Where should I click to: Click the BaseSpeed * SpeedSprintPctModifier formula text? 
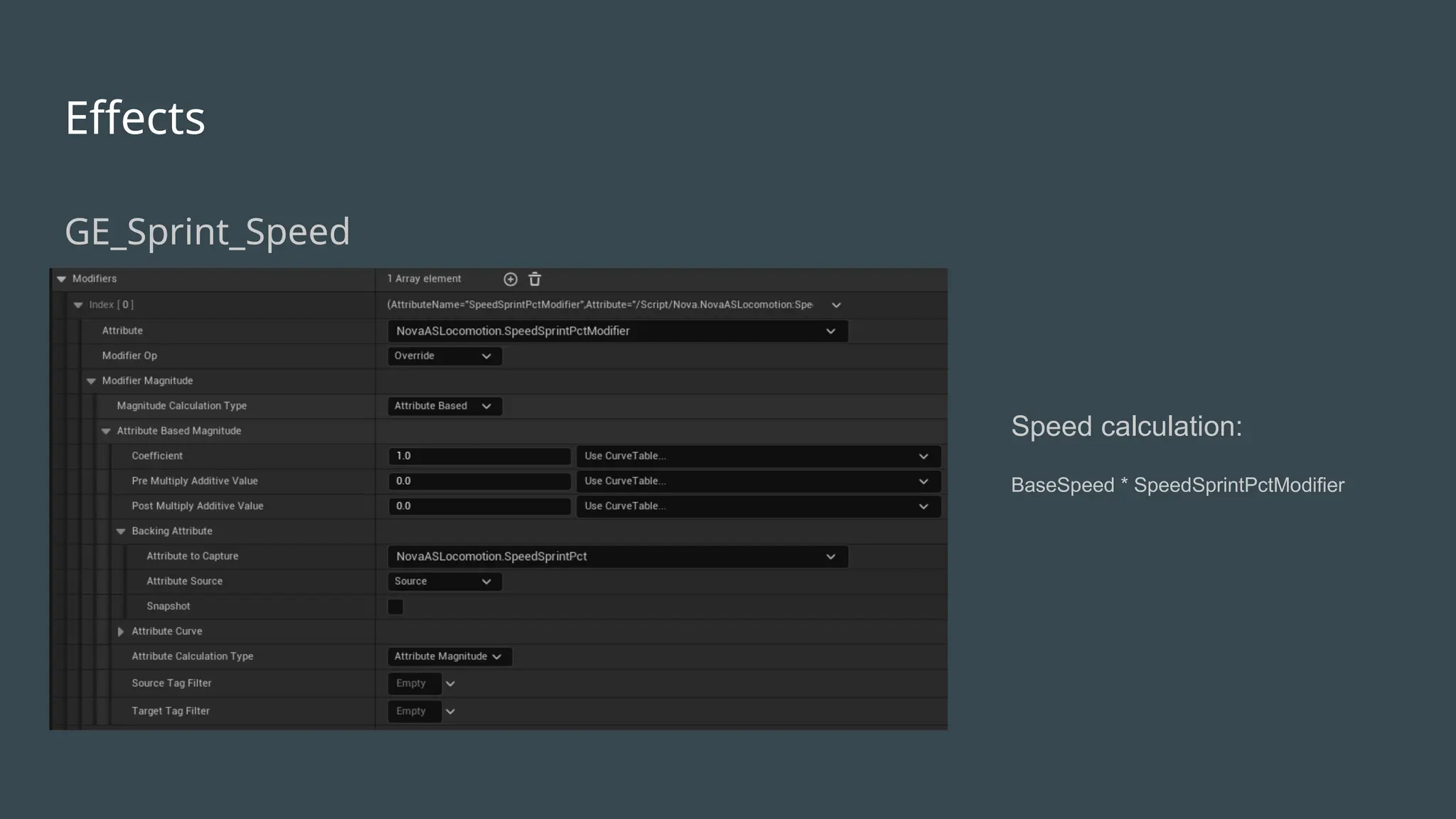[1177, 485]
